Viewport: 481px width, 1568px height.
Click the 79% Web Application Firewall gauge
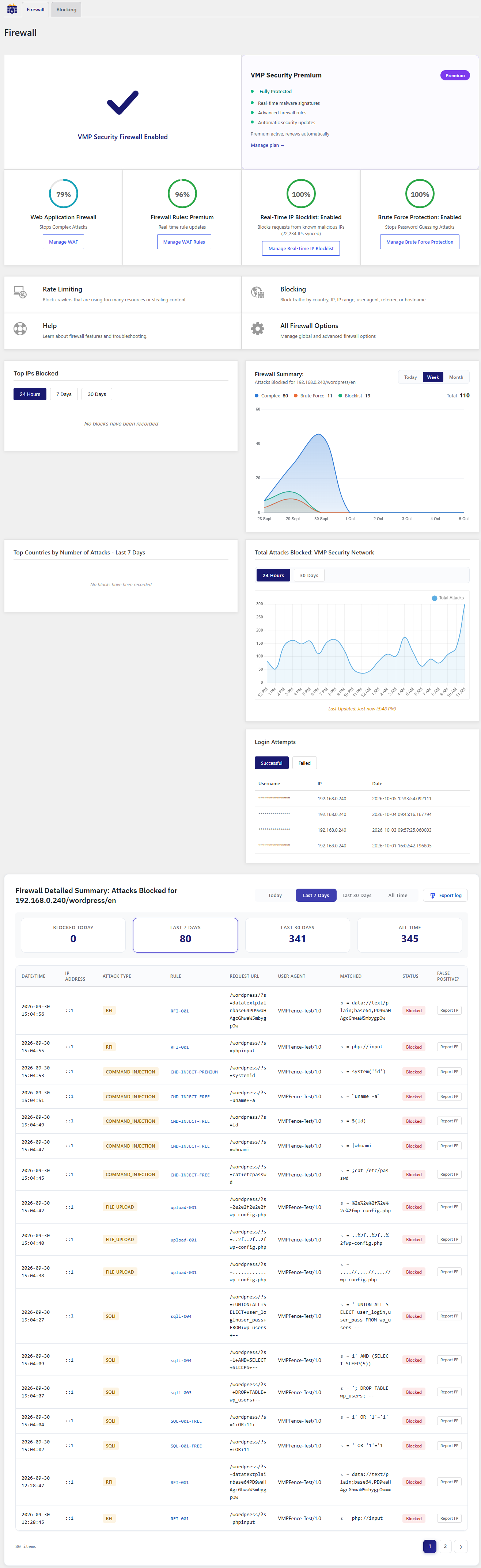[x=63, y=194]
